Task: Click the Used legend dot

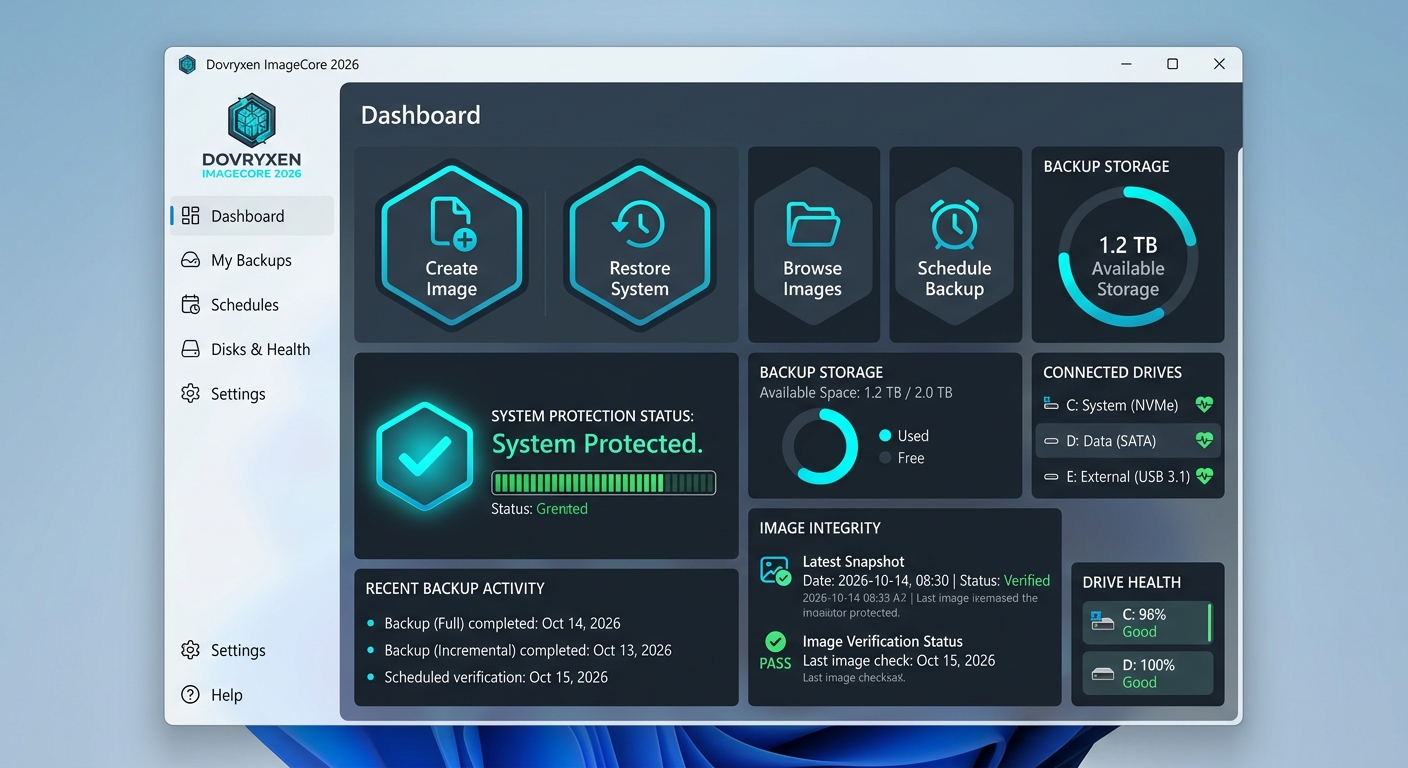Action: pyautogui.click(x=885, y=436)
